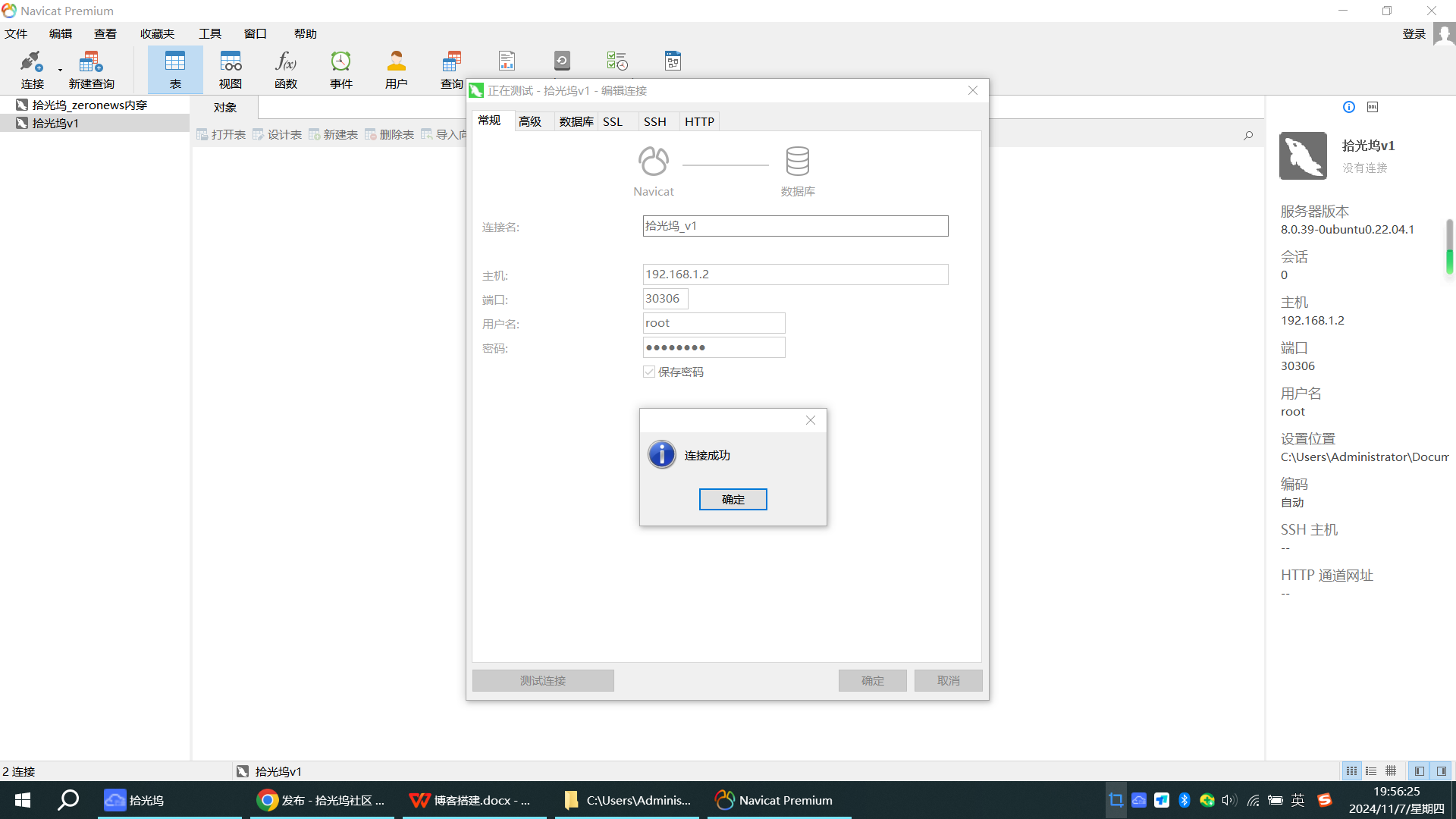Screen dimensions: 1456x819
Task: Toggle the 保存密码 (save password) checkbox
Action: coord(649,372)
